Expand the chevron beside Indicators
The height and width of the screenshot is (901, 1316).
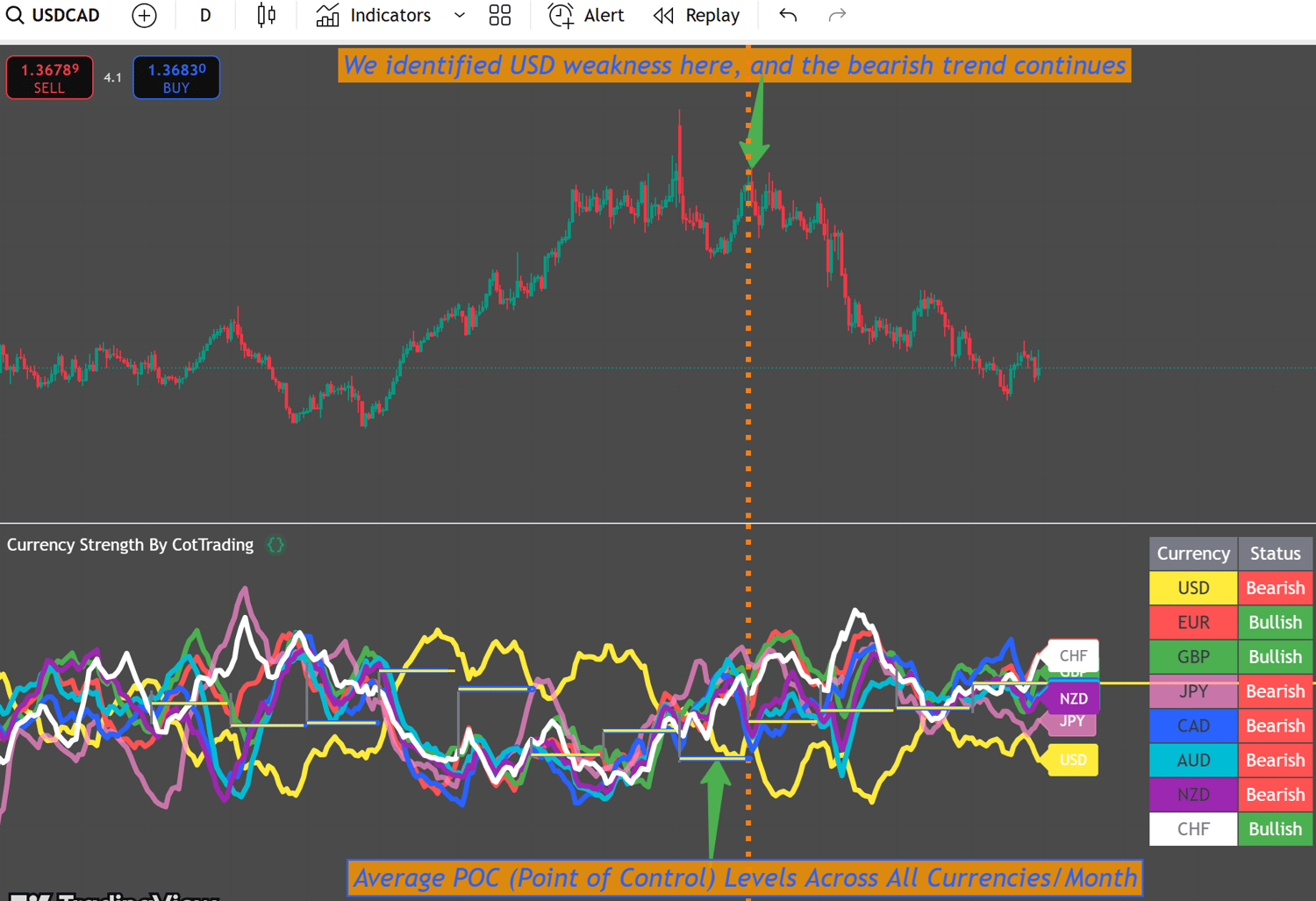460,16
